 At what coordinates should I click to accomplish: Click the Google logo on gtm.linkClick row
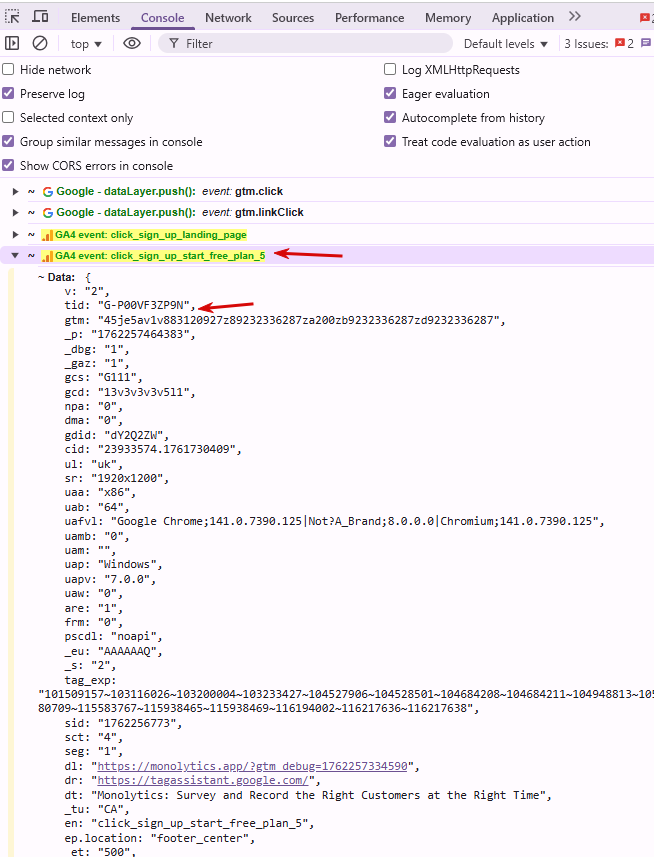click(x=48, y=213)
